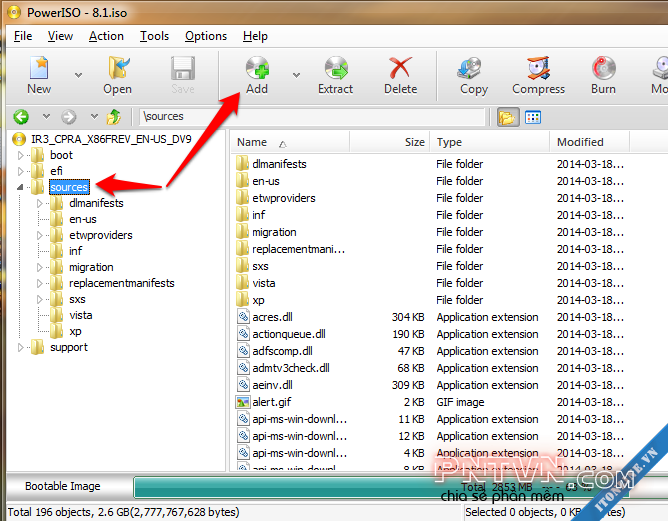Sort file list by Name column

pos(290,142)
